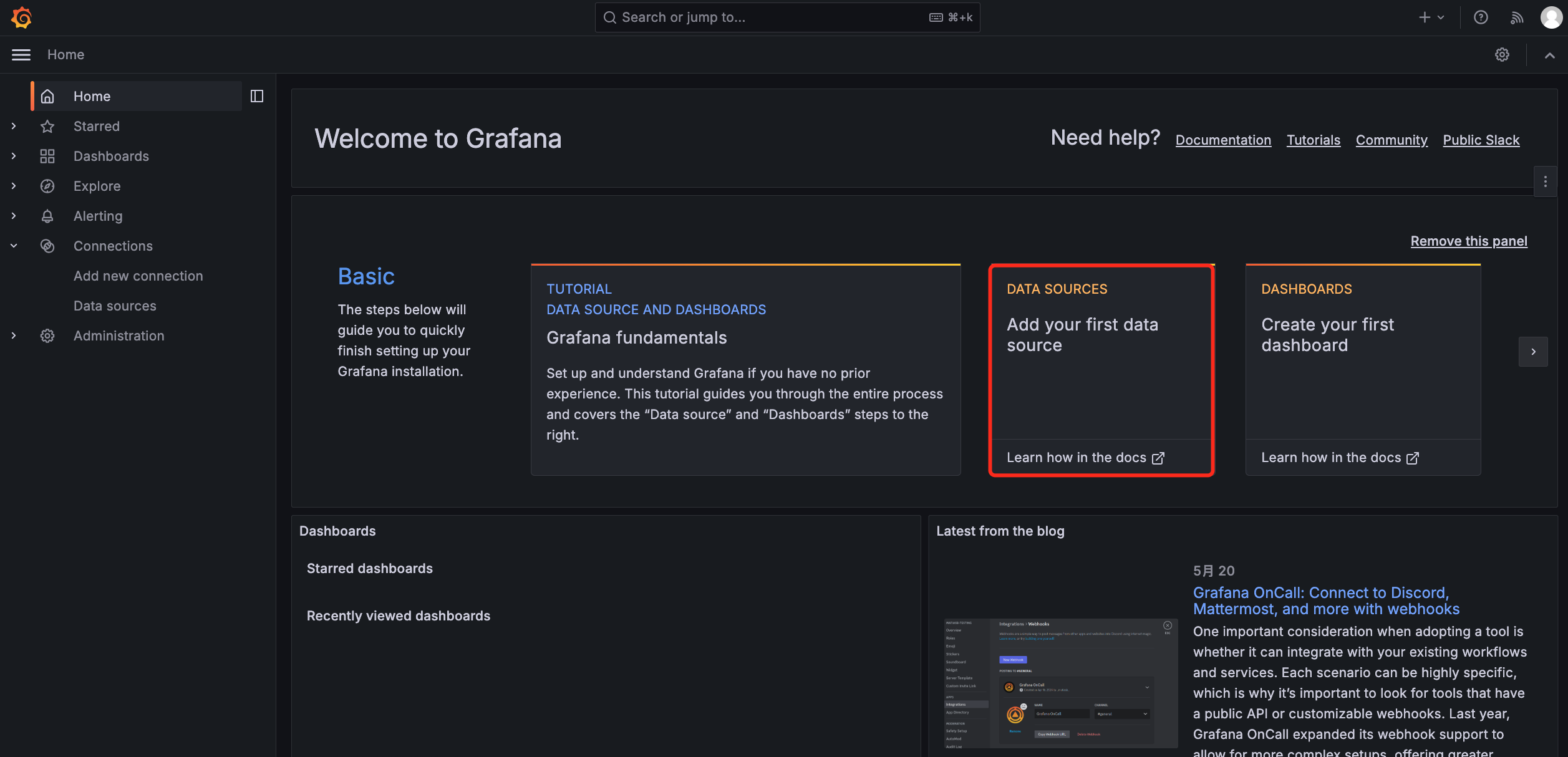Expand the Alerting section chevron
The width and height of the screenshot is (1568, 757).
coord(14,216)
